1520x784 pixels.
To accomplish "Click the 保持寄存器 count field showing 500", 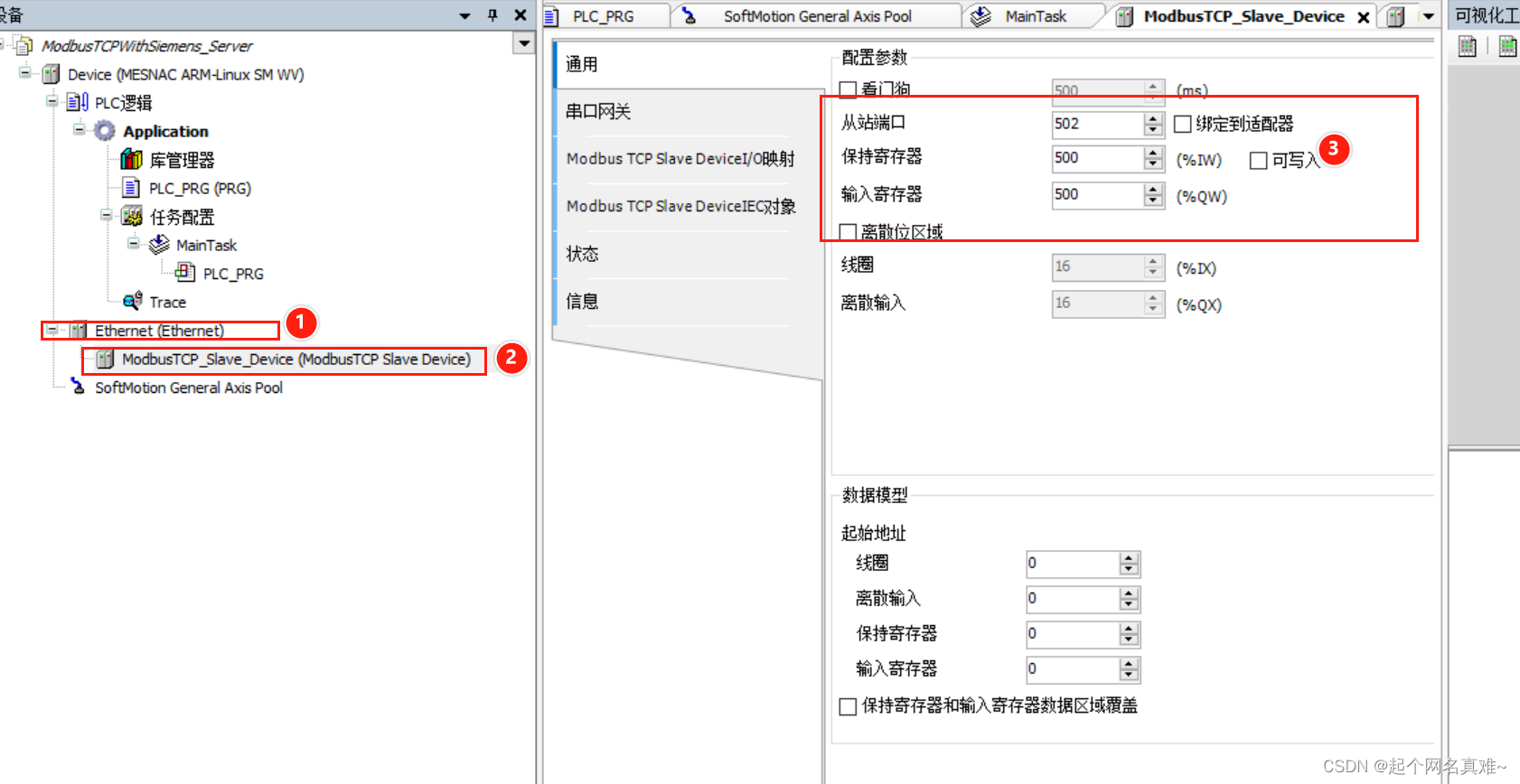I will pyautogui.click(x=1097, y=158).
